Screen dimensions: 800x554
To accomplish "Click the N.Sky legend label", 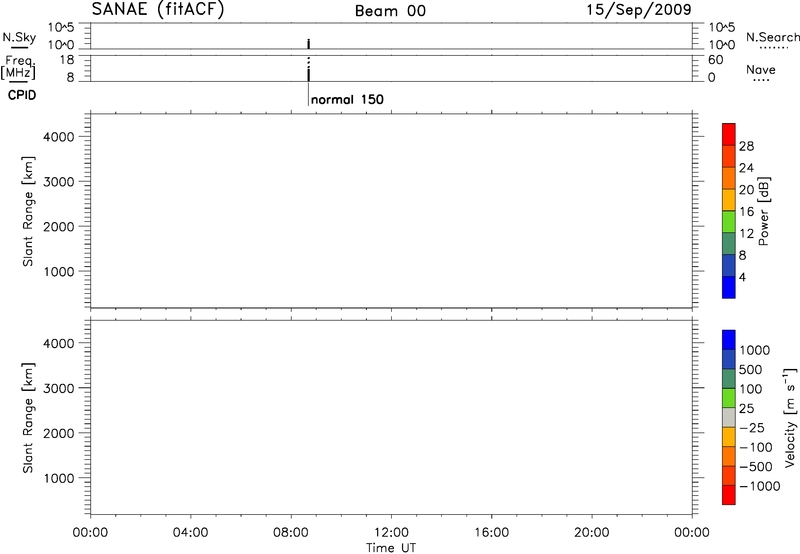I will point(19,37).
